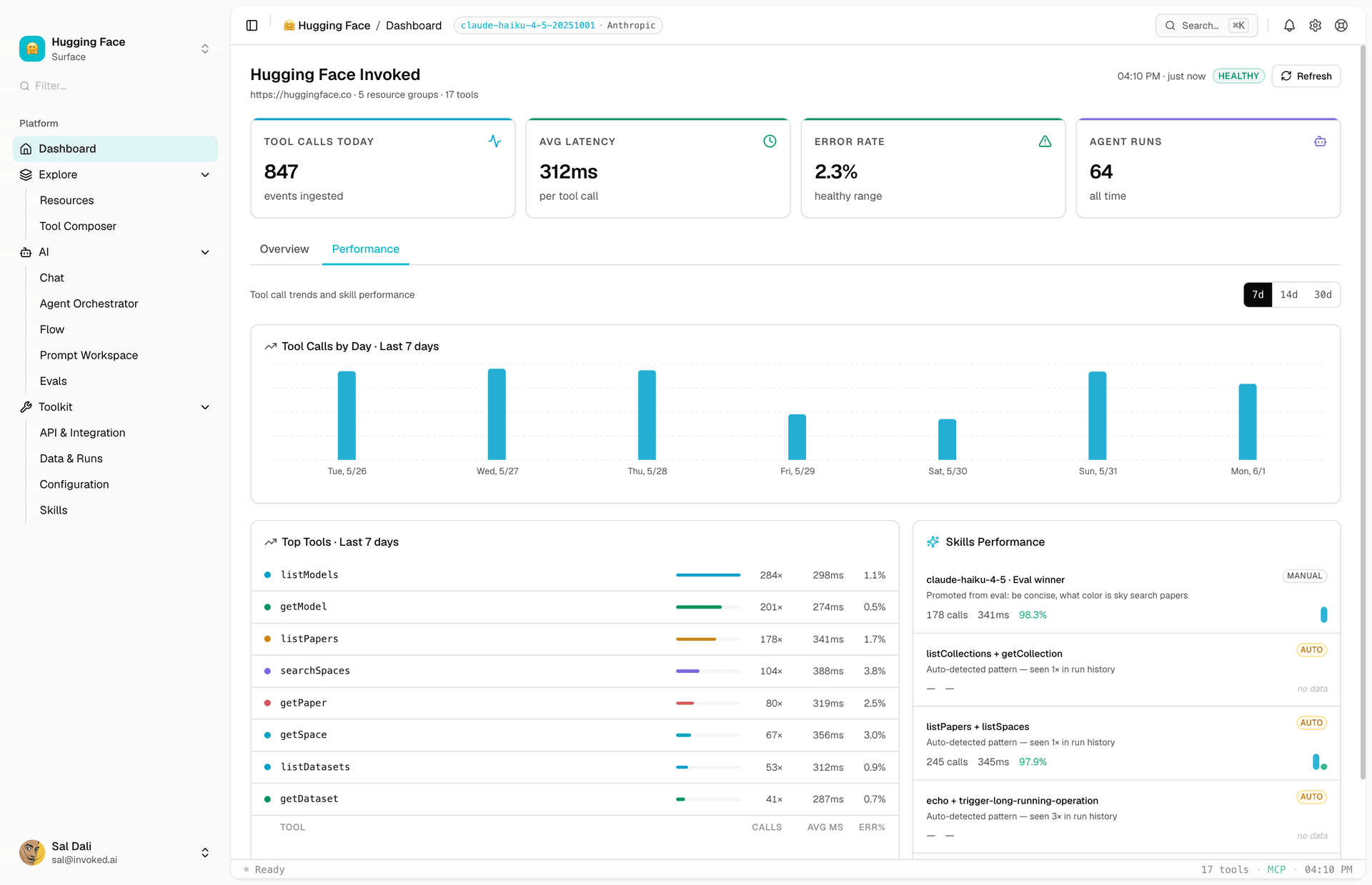
Task: Click the listModels usage bar
Action: 708,575
